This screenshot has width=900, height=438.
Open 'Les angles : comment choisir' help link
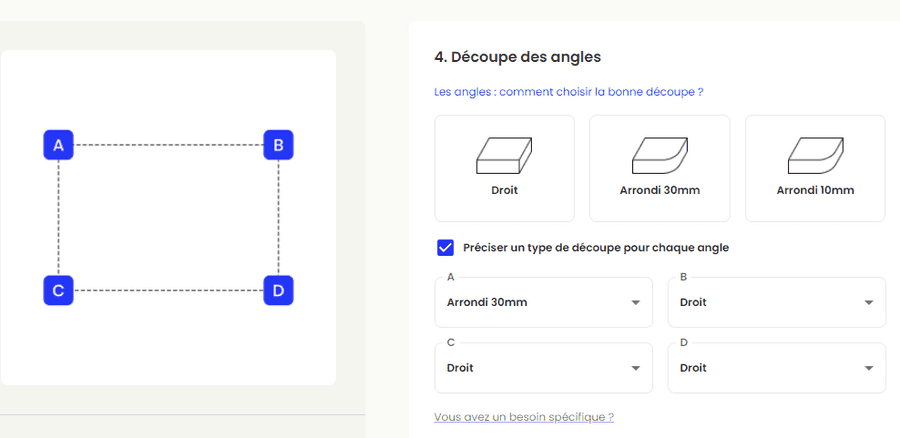568,92
